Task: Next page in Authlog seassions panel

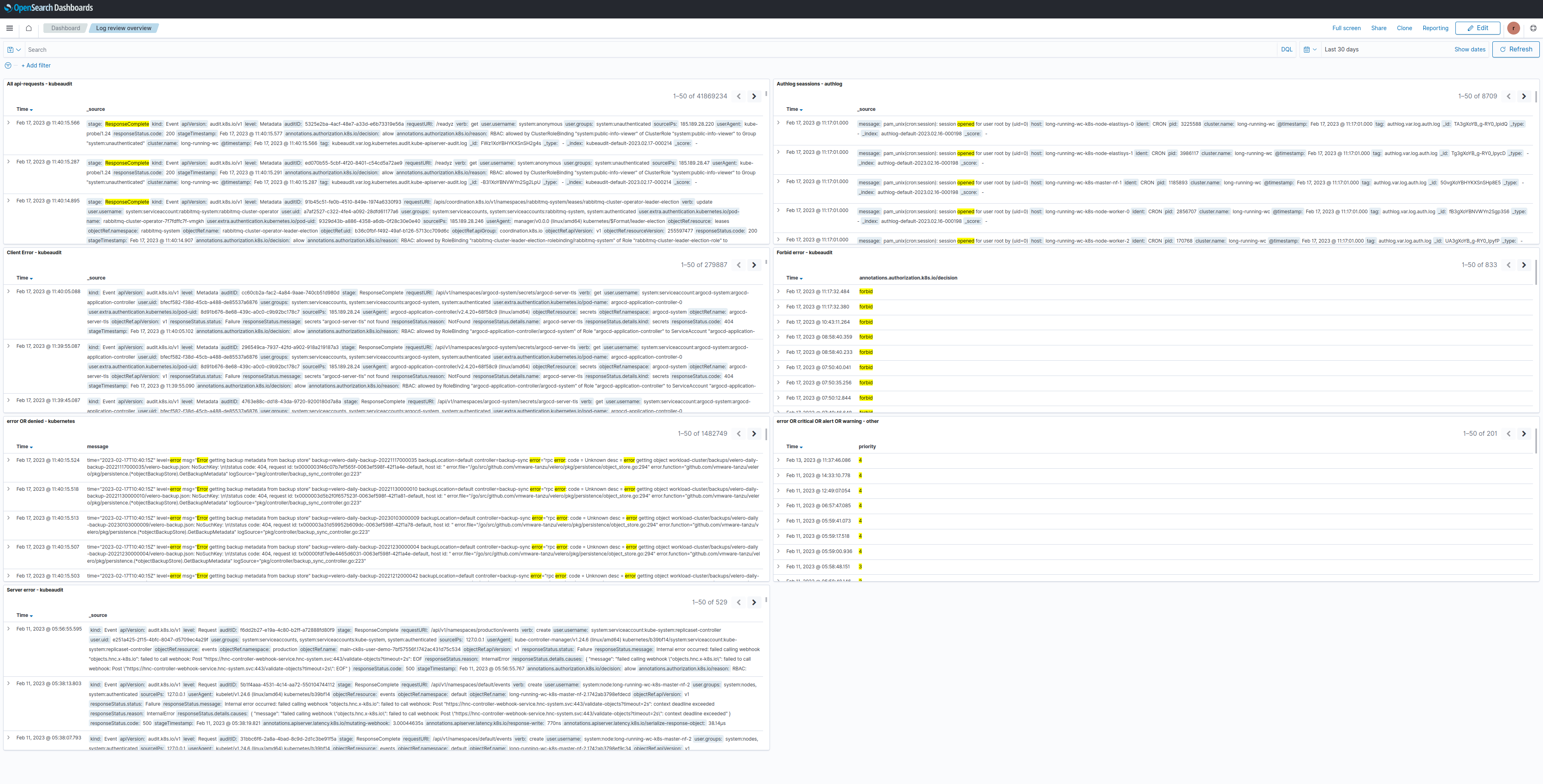Action: click(1524, 96)
